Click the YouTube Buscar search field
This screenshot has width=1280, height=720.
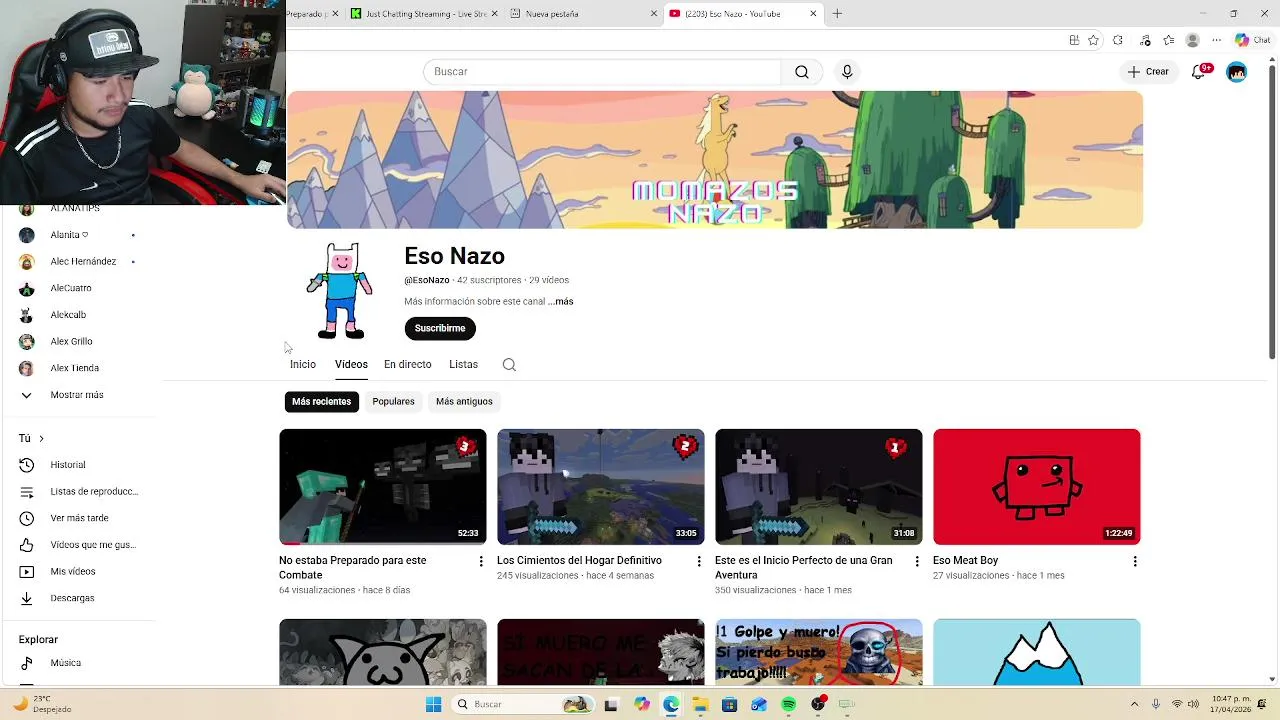tap(603, 72)
